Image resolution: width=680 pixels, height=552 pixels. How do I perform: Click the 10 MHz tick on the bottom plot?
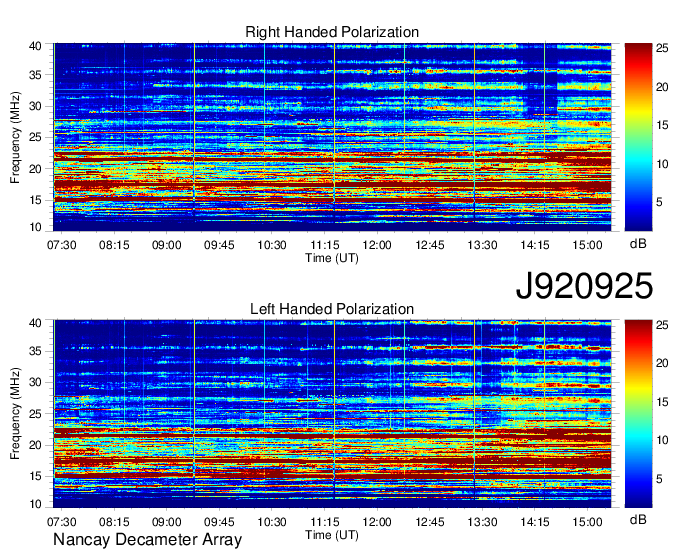[x=36, y=504]
